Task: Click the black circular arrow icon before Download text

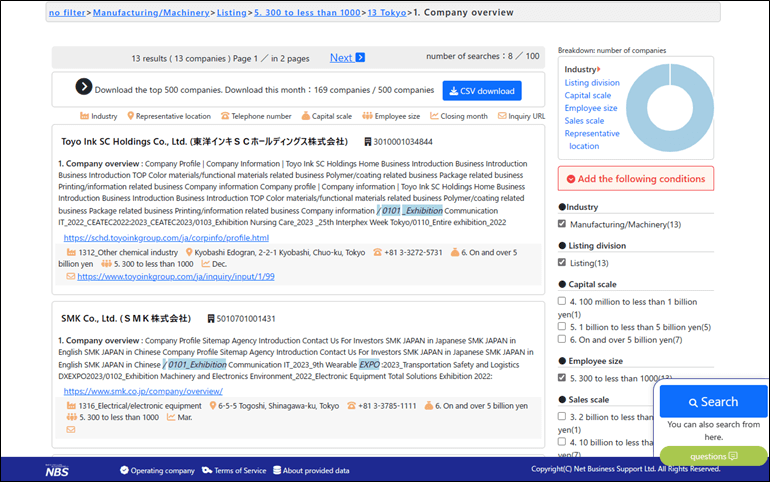Action: [x=84, y=87]
